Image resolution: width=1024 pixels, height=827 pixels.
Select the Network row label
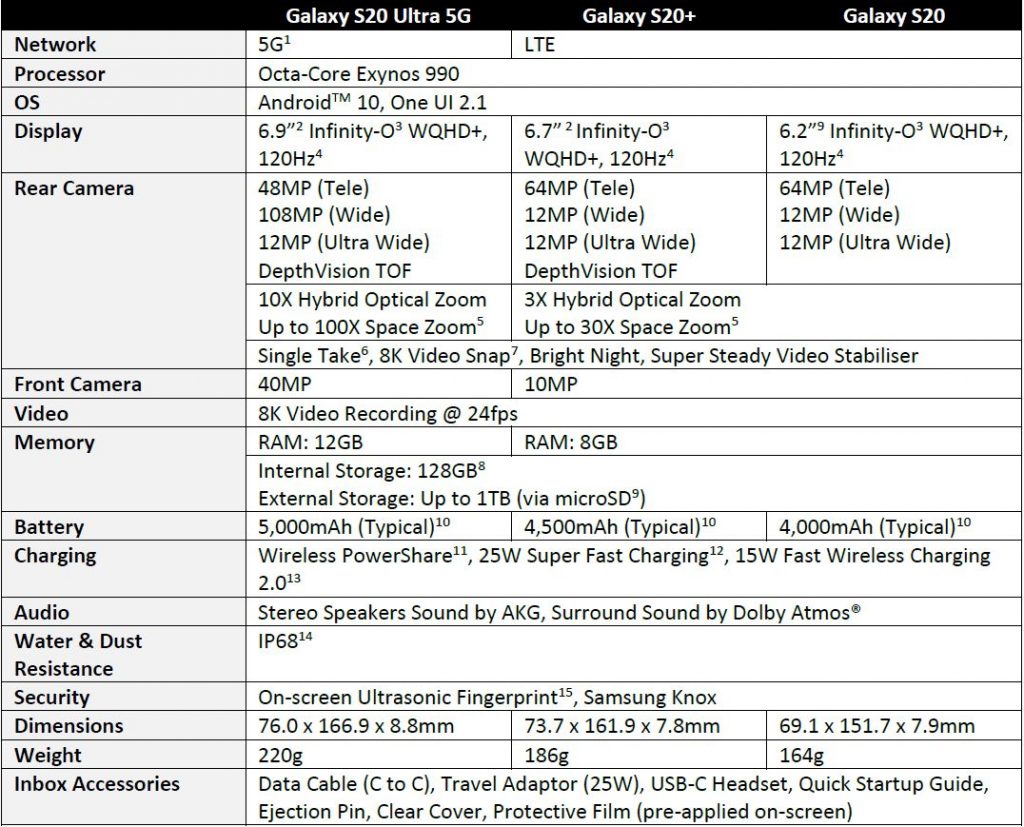click(55, 44)
